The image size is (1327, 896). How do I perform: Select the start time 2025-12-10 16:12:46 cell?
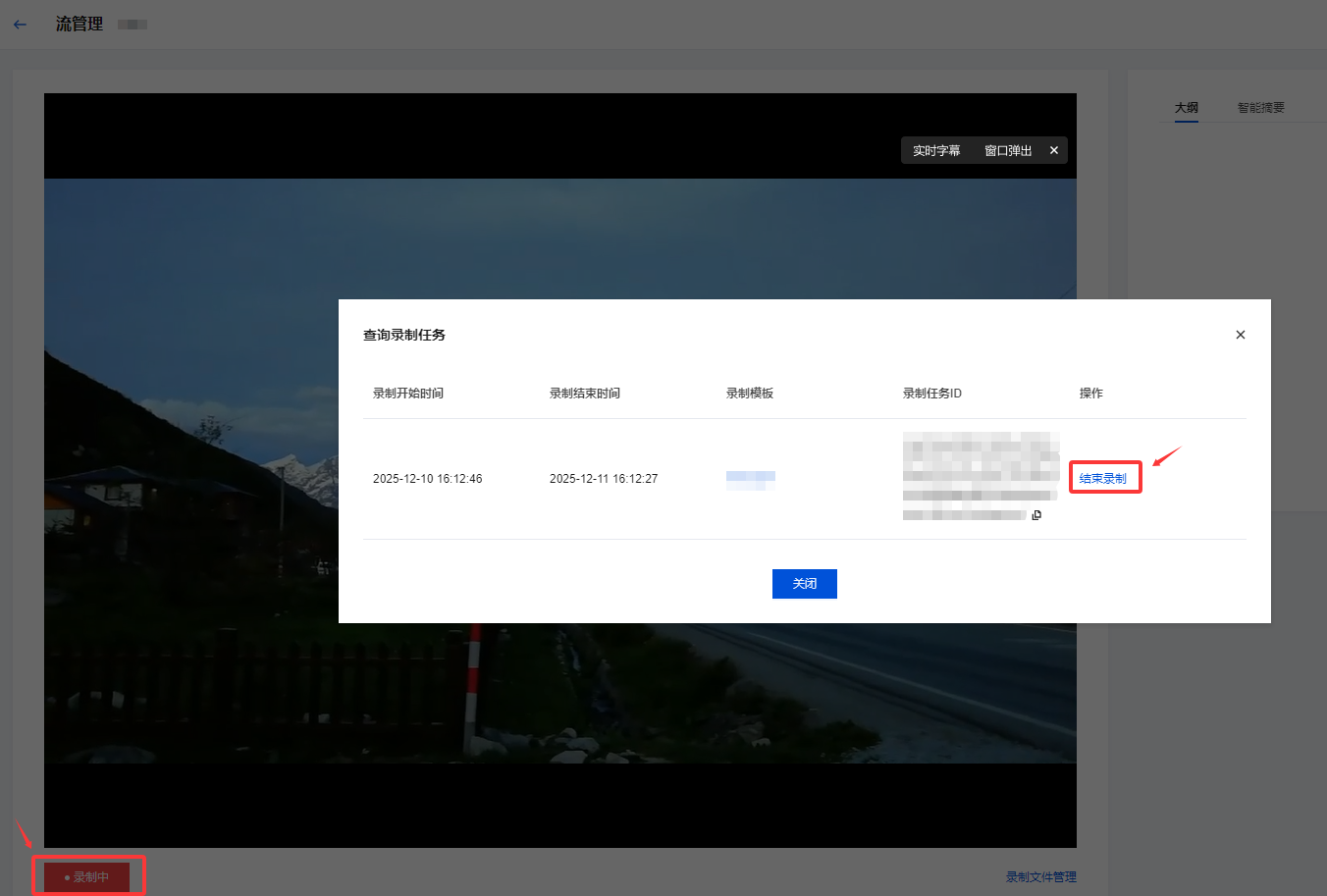[428, 479]
